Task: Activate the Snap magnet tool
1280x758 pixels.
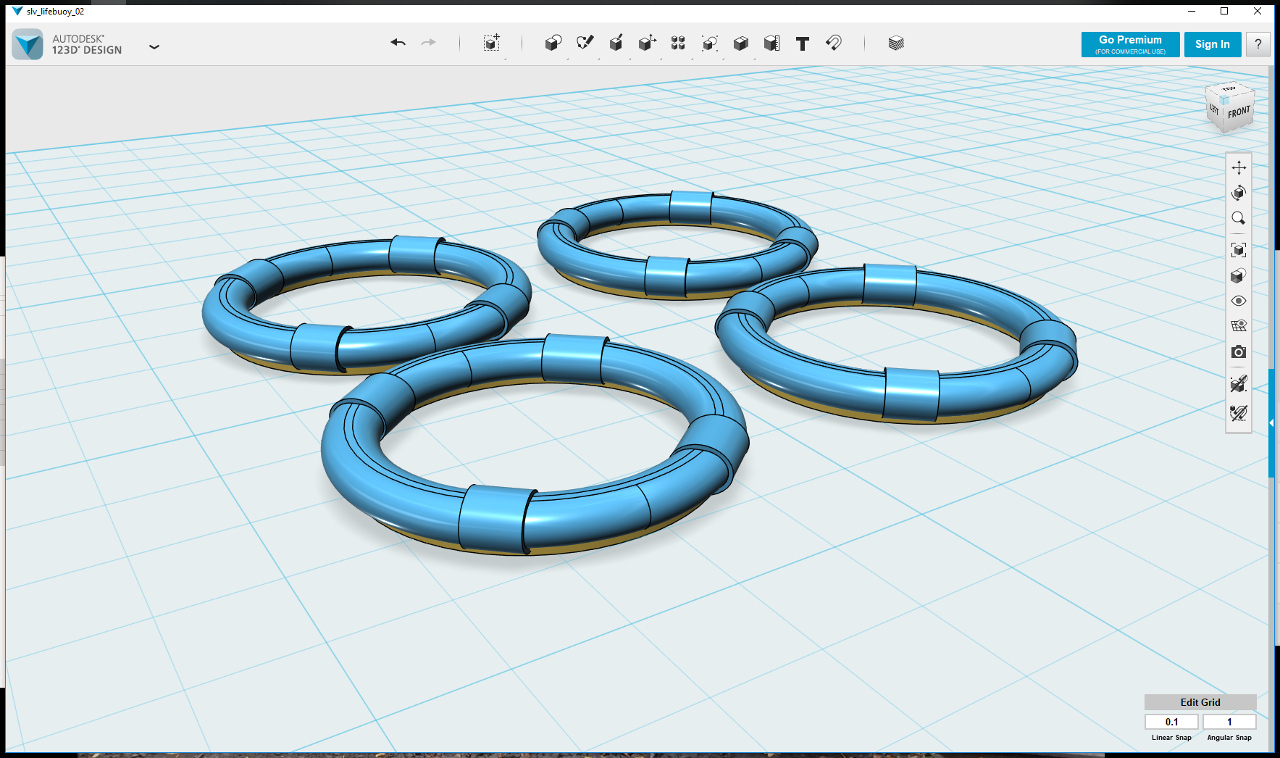Action: (x=833, y=43)
